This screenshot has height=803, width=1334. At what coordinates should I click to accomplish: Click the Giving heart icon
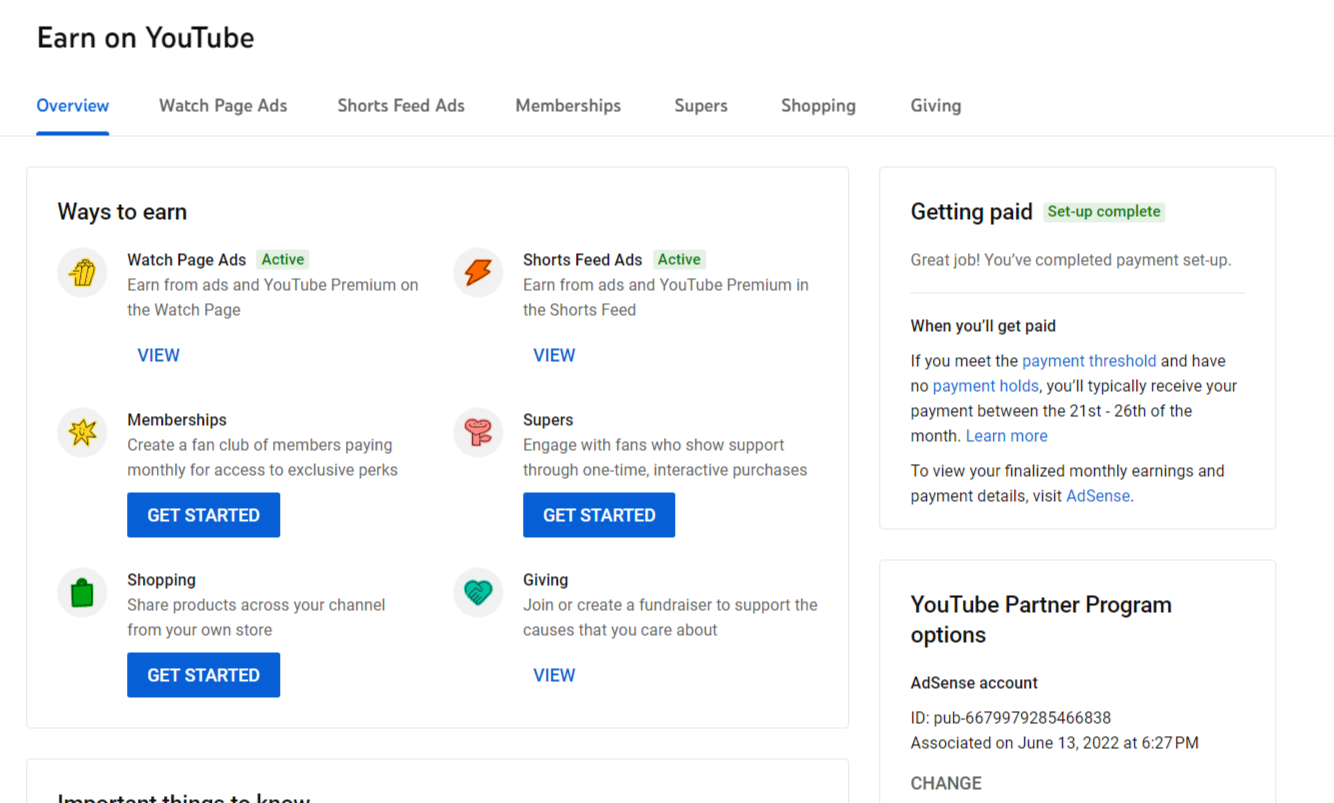coord(478,592)
